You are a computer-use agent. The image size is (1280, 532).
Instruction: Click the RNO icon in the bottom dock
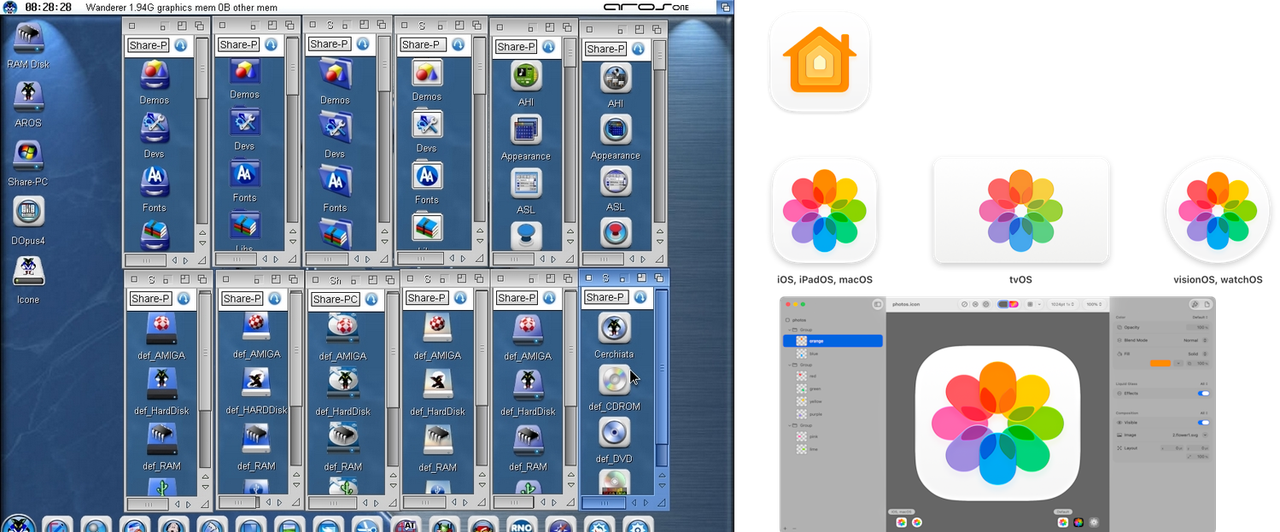520,524
